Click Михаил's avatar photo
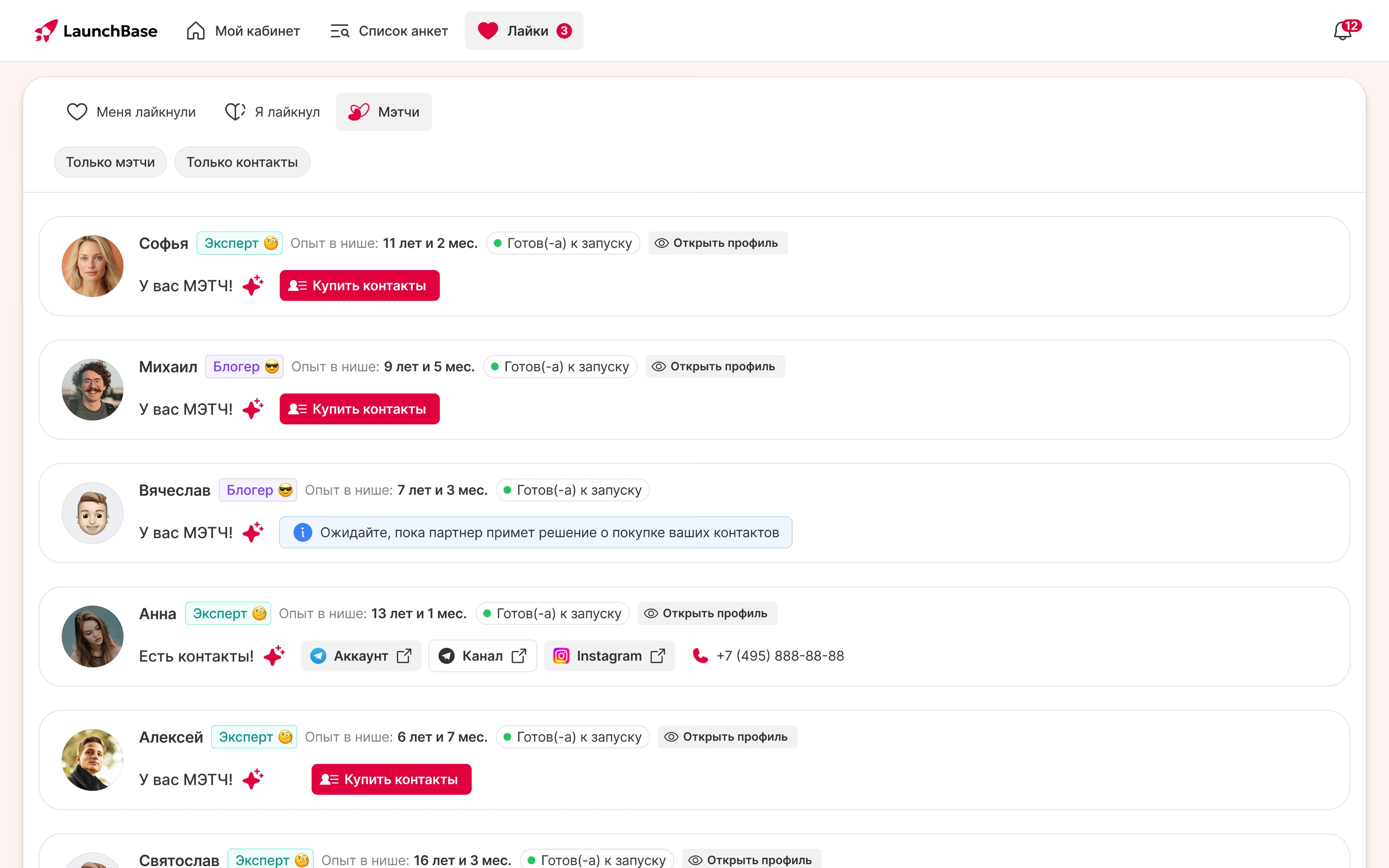The height and width of the screenshot is (868, 1389). point(92,390)
